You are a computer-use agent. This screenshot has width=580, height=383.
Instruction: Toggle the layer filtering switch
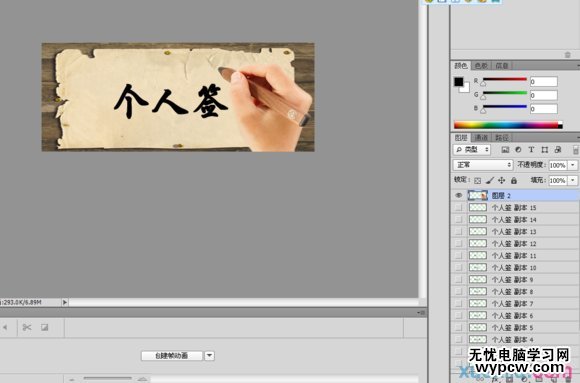pos(576,150)
